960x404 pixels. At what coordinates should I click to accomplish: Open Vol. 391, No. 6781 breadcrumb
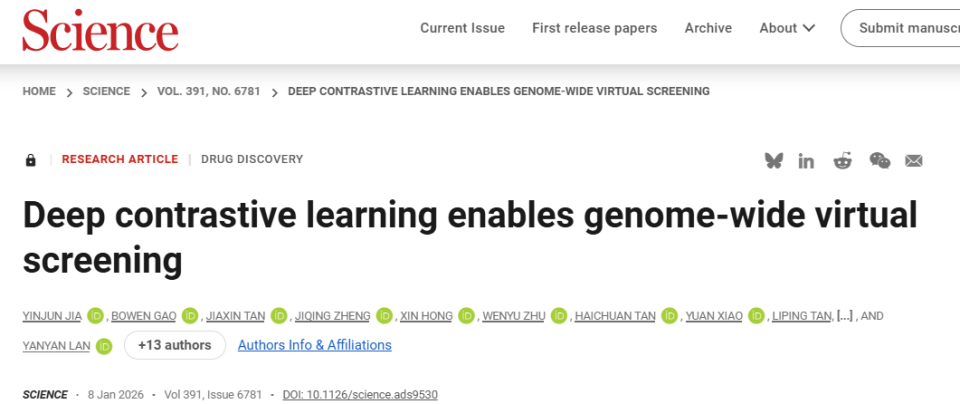(x=209, y=91)
